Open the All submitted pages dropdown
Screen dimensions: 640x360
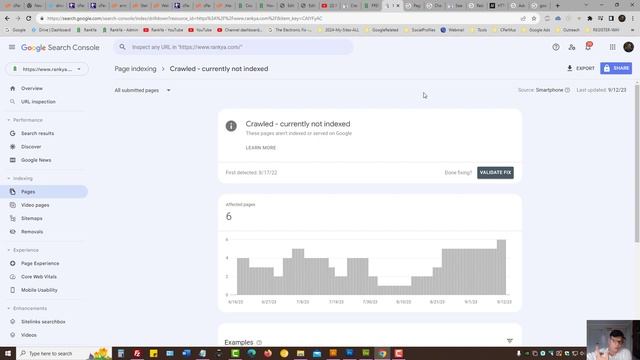click(142, 90)
